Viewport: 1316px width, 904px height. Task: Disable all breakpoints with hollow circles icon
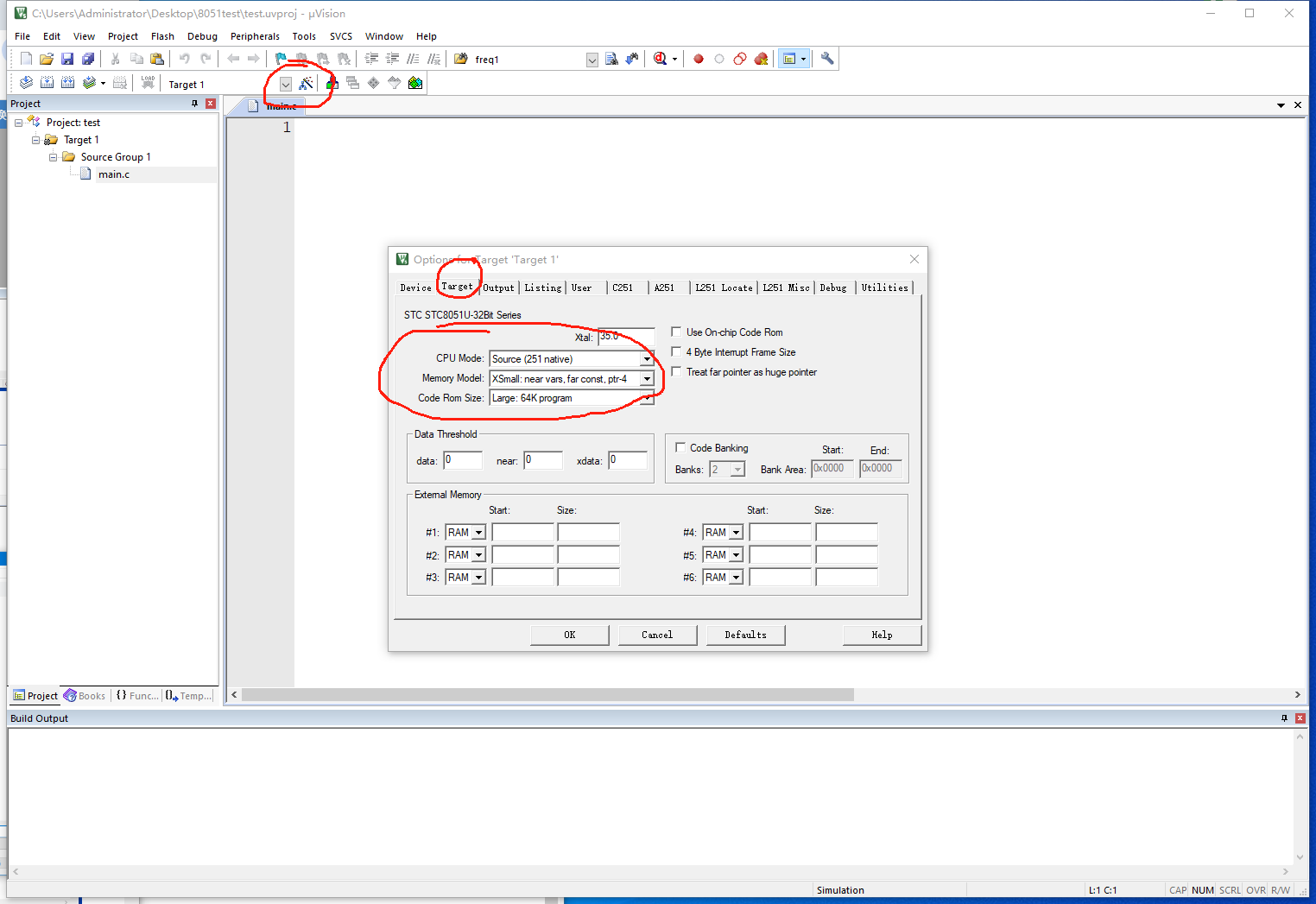(x=740, y=59)
